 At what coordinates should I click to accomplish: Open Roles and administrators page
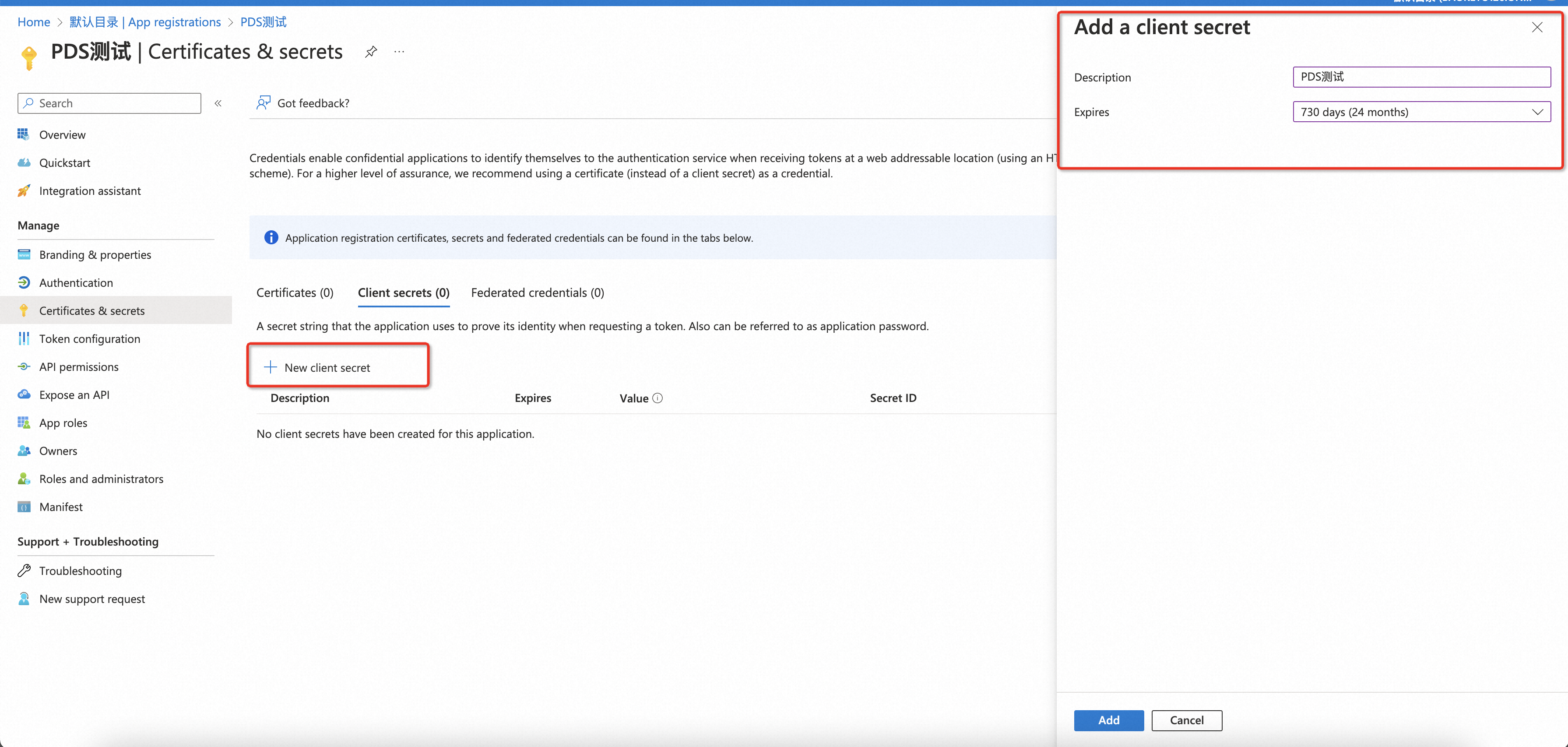coord(101,479)
